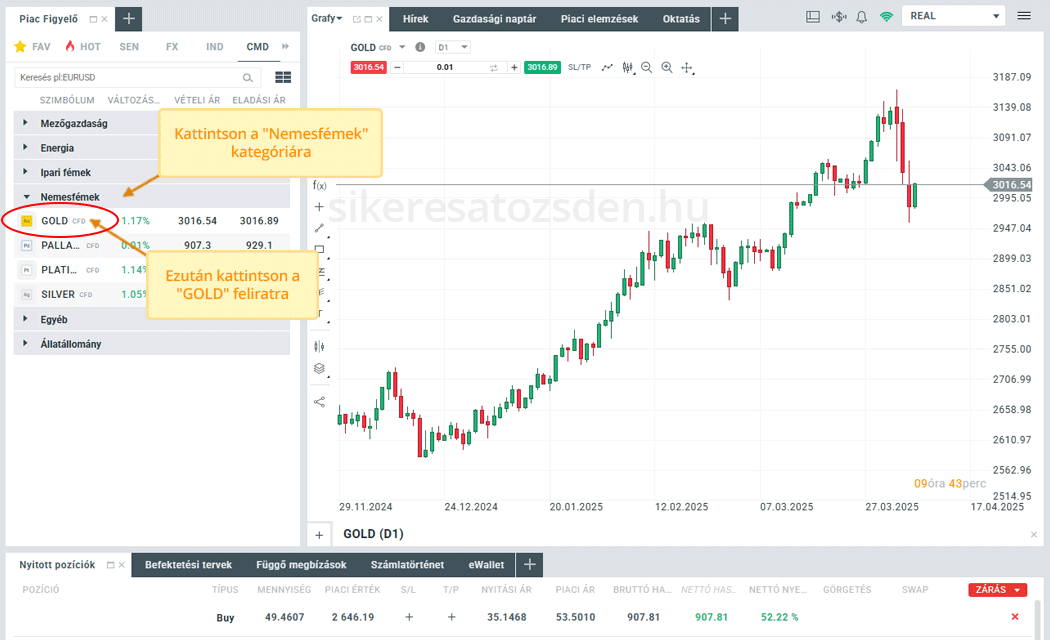This screenshot has height=640, width=1050.
Task: Select the crosshair move tool
Action: 687,68
